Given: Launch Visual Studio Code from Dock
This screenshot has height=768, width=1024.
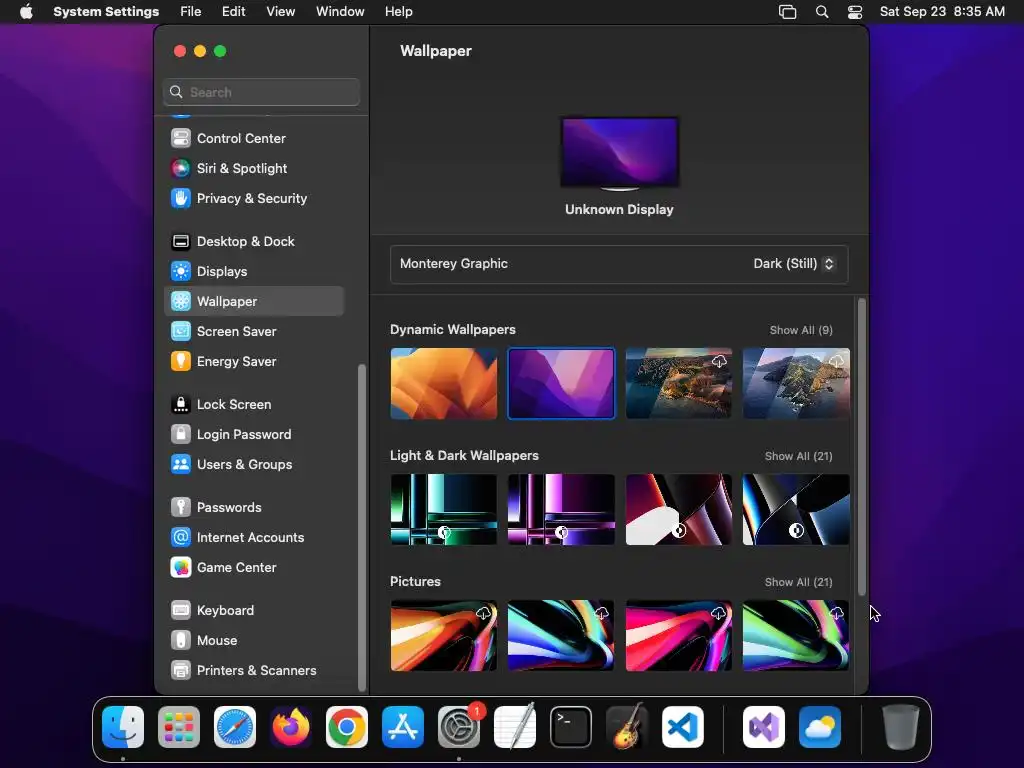Looking at the screenshot, I should [683, 727].
